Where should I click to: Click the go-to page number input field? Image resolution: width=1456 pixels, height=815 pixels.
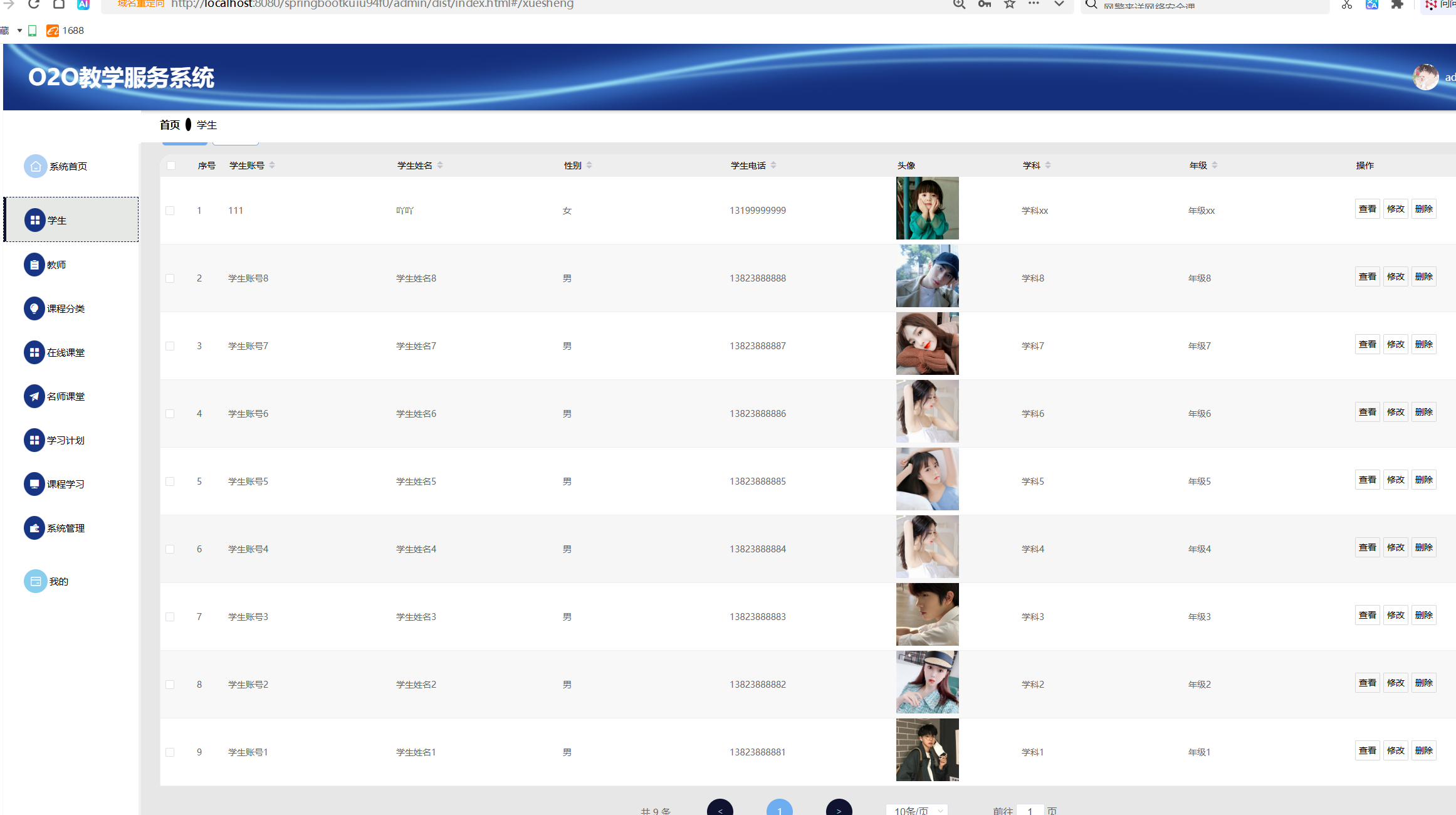pyautogui.click(x=1029, y=810)
